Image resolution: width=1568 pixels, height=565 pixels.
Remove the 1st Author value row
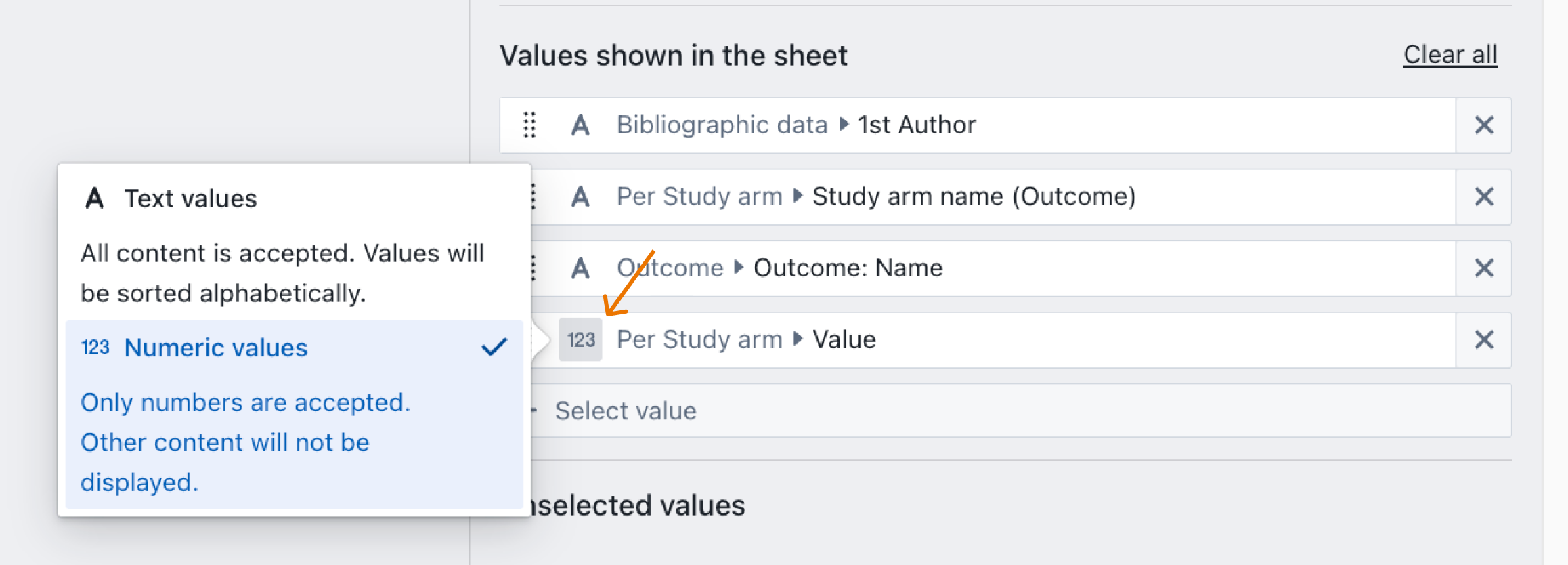(x=1483, y=125)
